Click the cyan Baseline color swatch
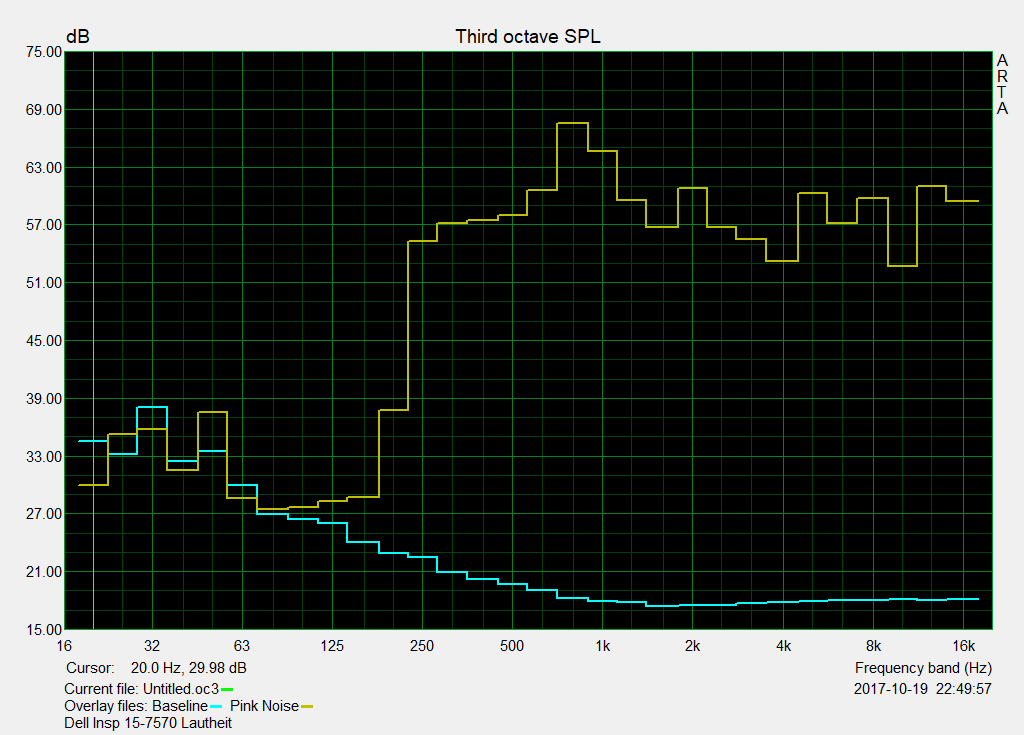 (216, 707)
